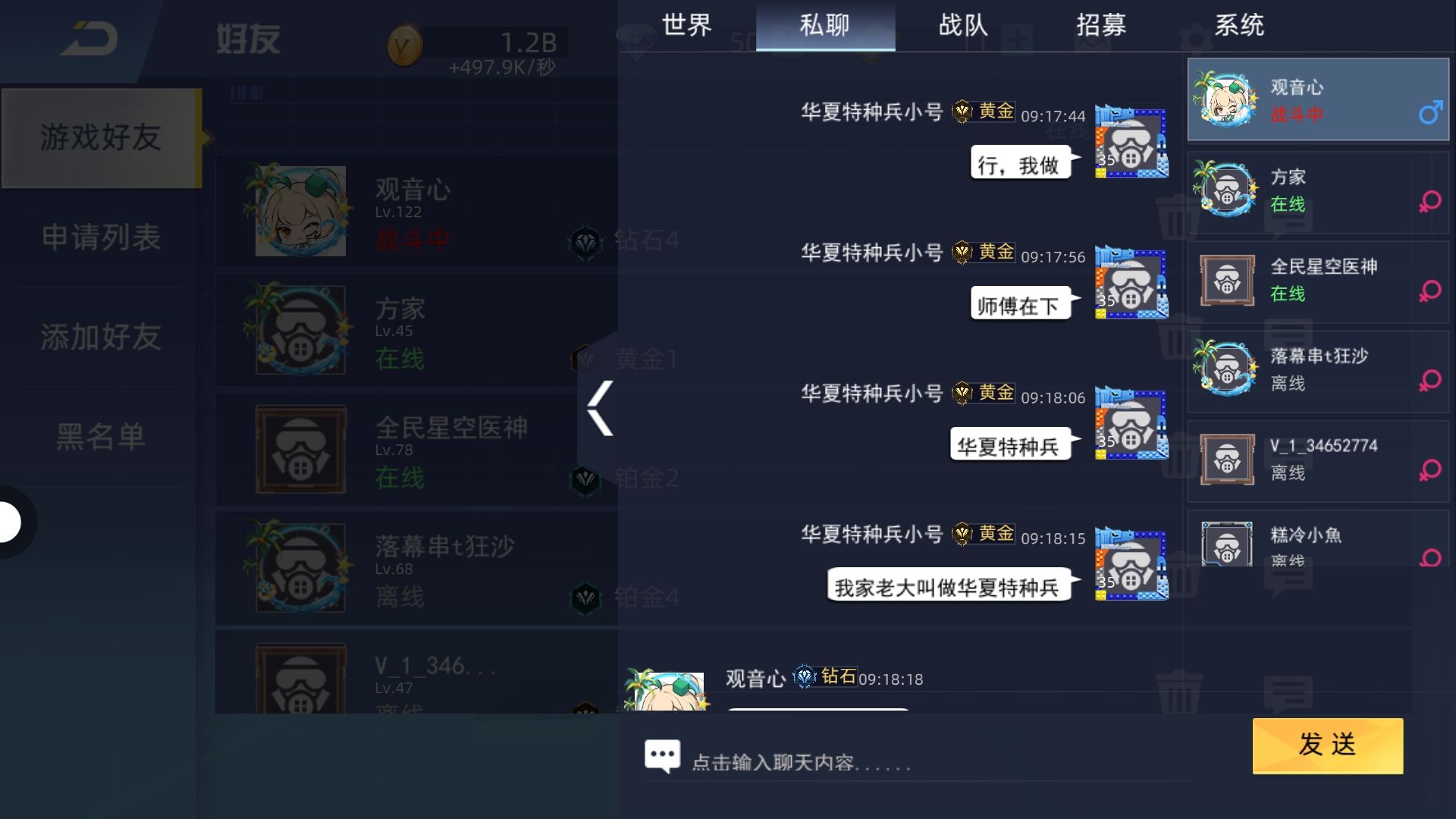Image resolution: width=1456 pixels, height=819 pixels.
Task: Click the gold coin currency icon
Action: click(x=405, y=46)
